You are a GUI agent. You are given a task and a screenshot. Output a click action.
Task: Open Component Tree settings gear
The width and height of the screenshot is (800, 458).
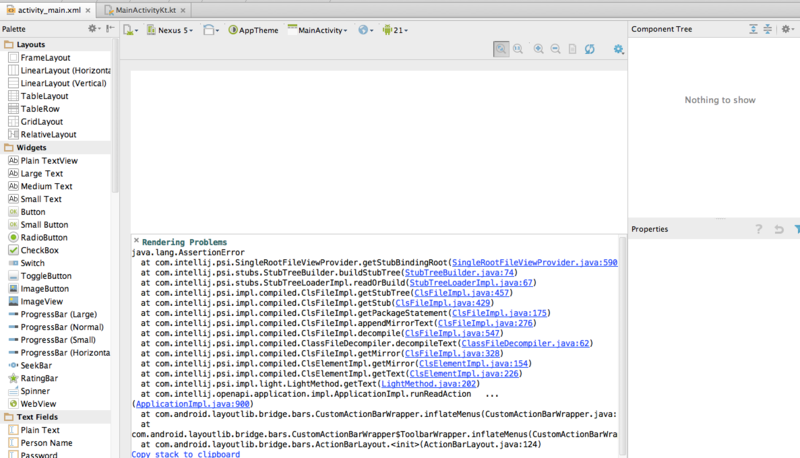click(787, 29)
